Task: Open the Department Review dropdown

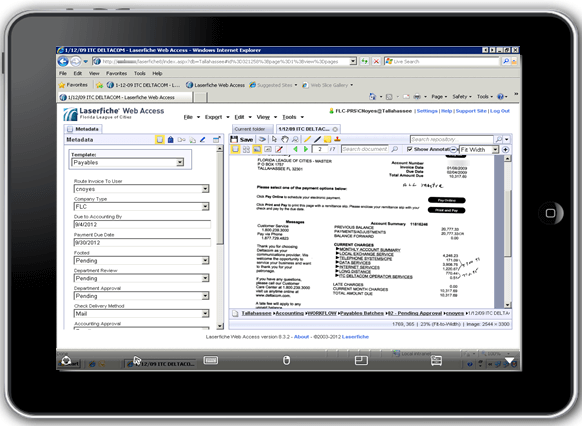Action: 205,278
